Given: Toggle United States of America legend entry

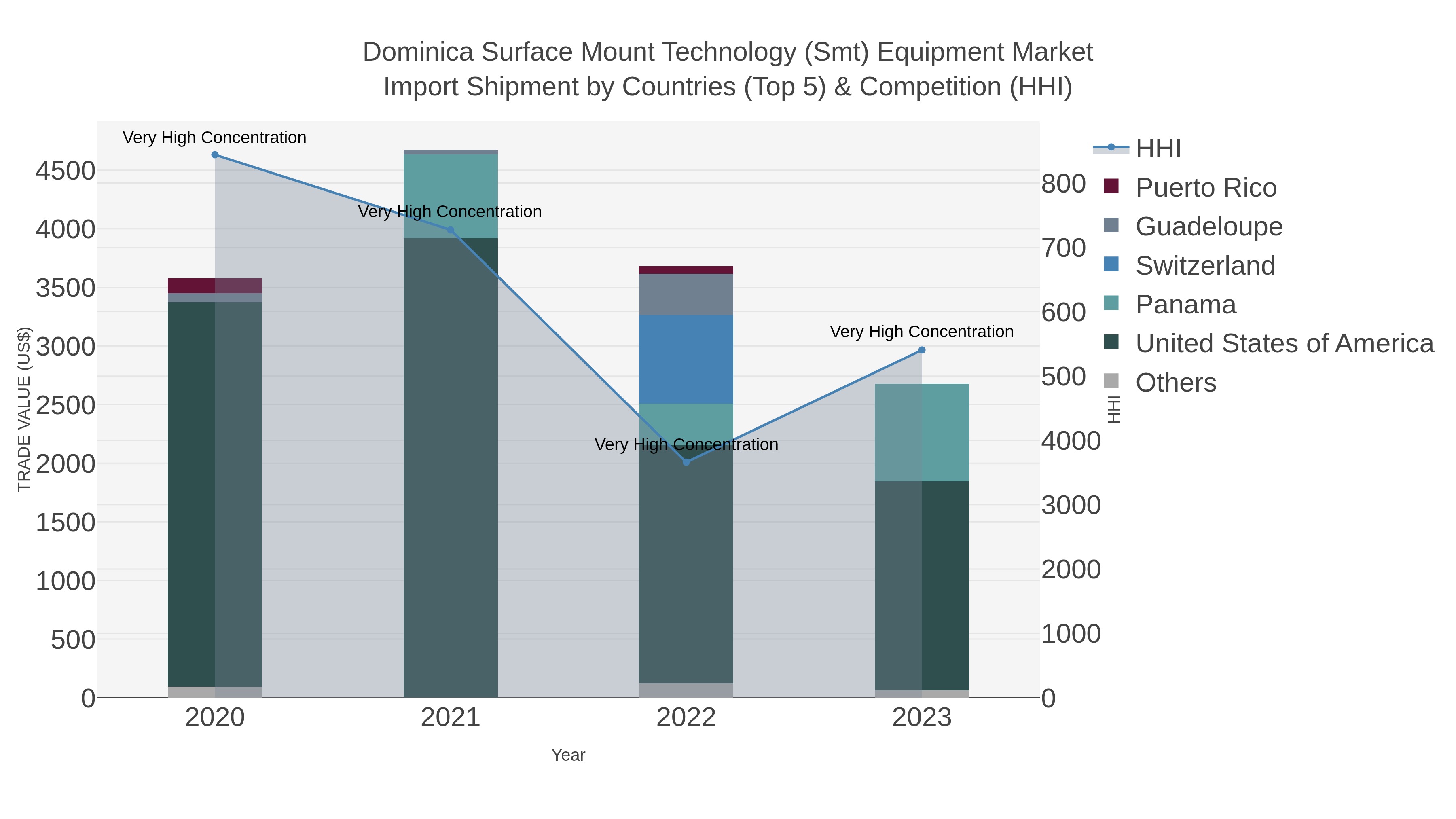Looking at the screenshot, I should click(x=1269, y=343).
